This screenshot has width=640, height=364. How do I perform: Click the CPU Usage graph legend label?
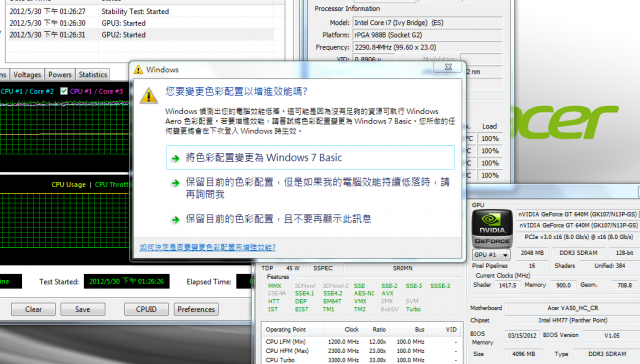tap(68, 184)
